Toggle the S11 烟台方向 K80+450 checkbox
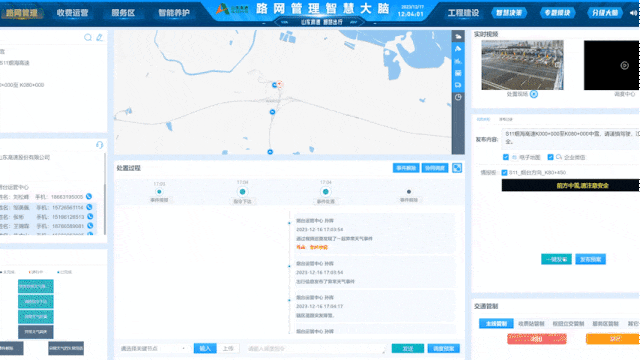640x360 pixels. 504,173
